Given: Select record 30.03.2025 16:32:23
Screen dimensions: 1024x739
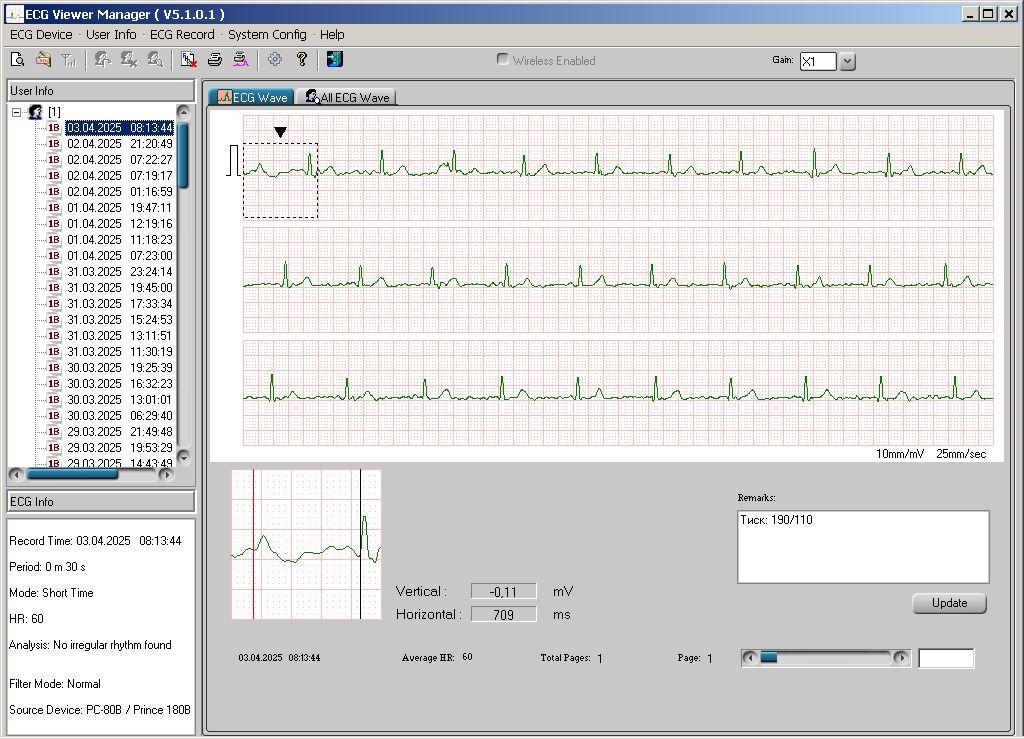Looking at the screenshot, I should click(120, 384).
